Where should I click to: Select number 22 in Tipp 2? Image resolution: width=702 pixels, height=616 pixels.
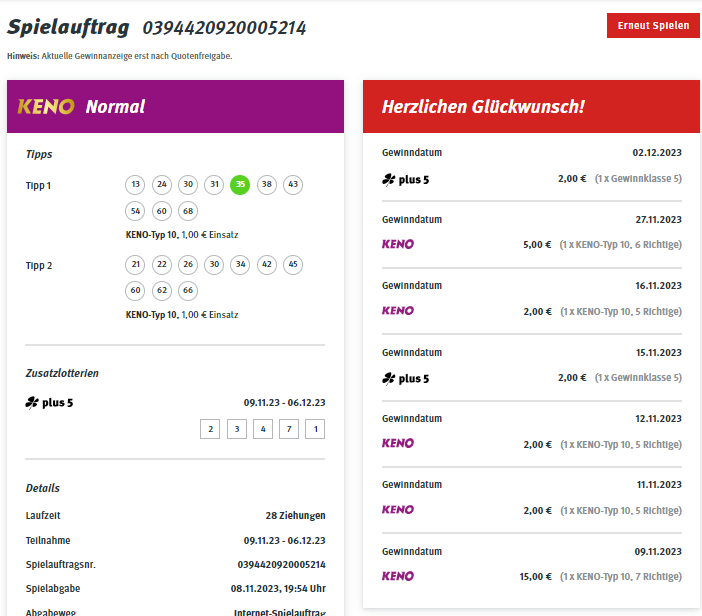tap(162, 265)
